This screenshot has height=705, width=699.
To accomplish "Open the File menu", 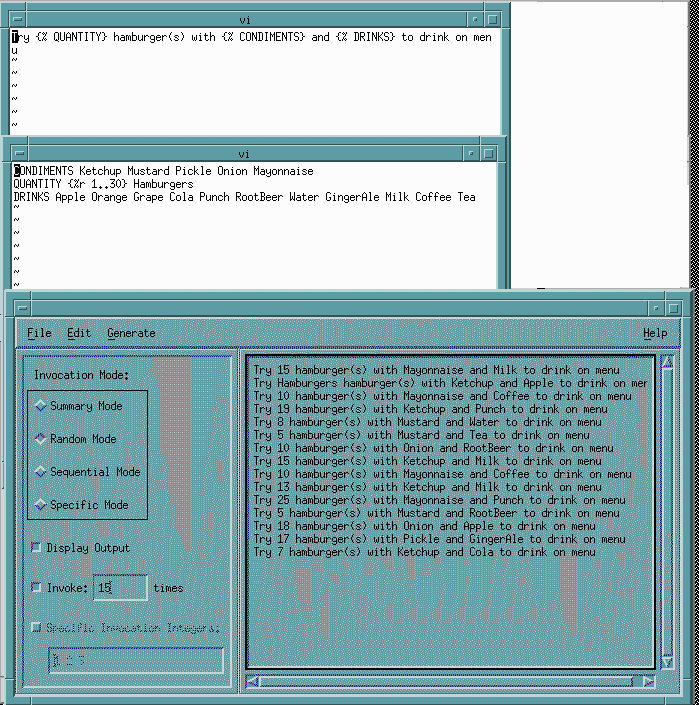I will (x=39, y=333).
